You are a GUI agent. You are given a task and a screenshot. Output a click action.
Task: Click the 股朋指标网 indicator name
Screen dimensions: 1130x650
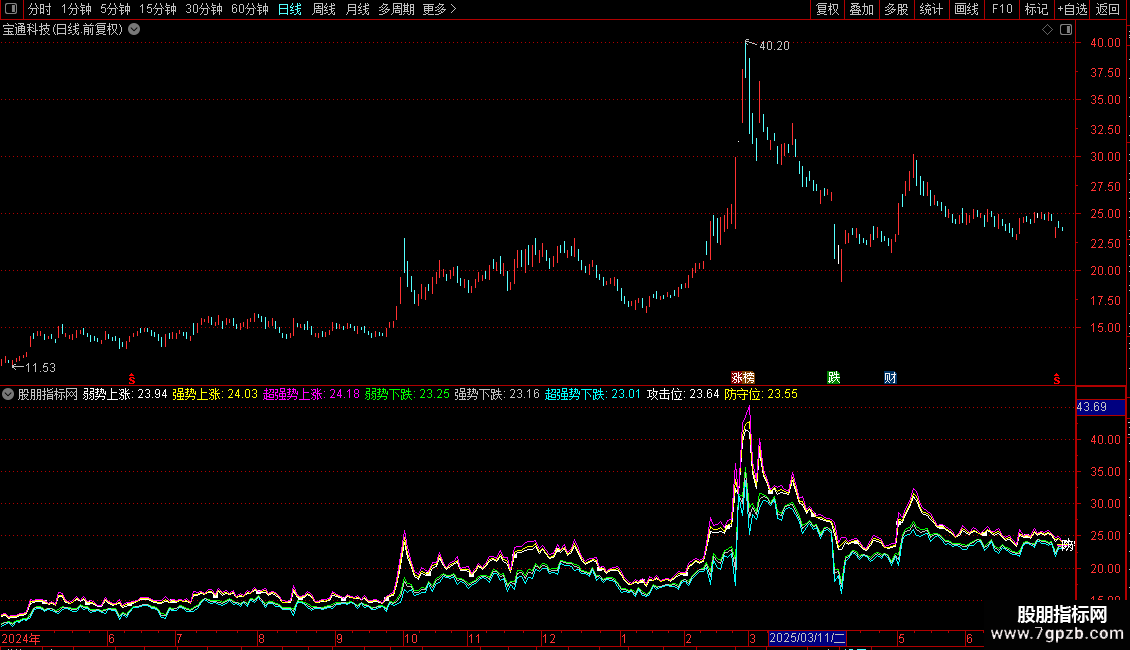(48, 394)
